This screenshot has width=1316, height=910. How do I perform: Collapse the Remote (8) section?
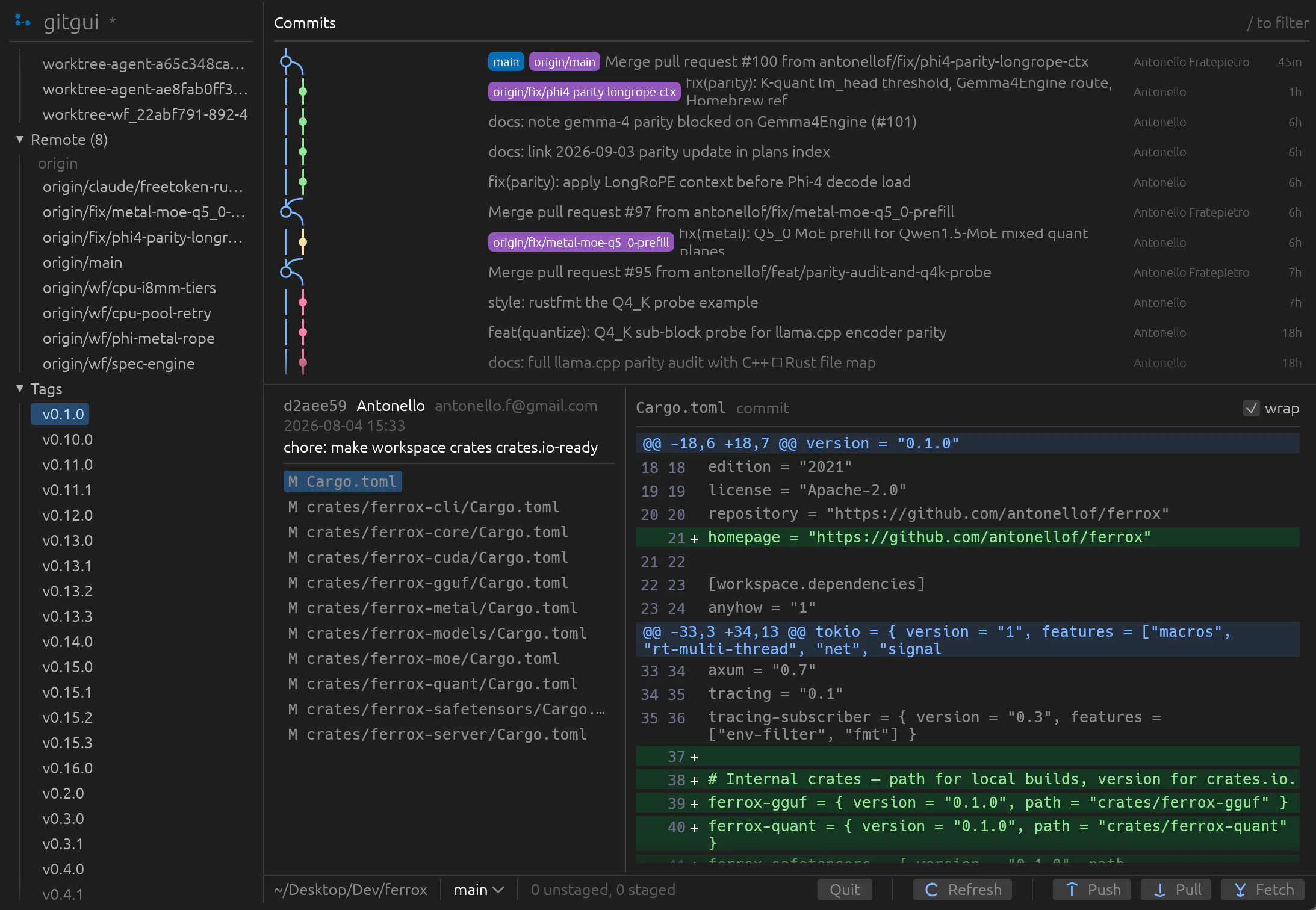pyautogui.click(x=20, y=140)
